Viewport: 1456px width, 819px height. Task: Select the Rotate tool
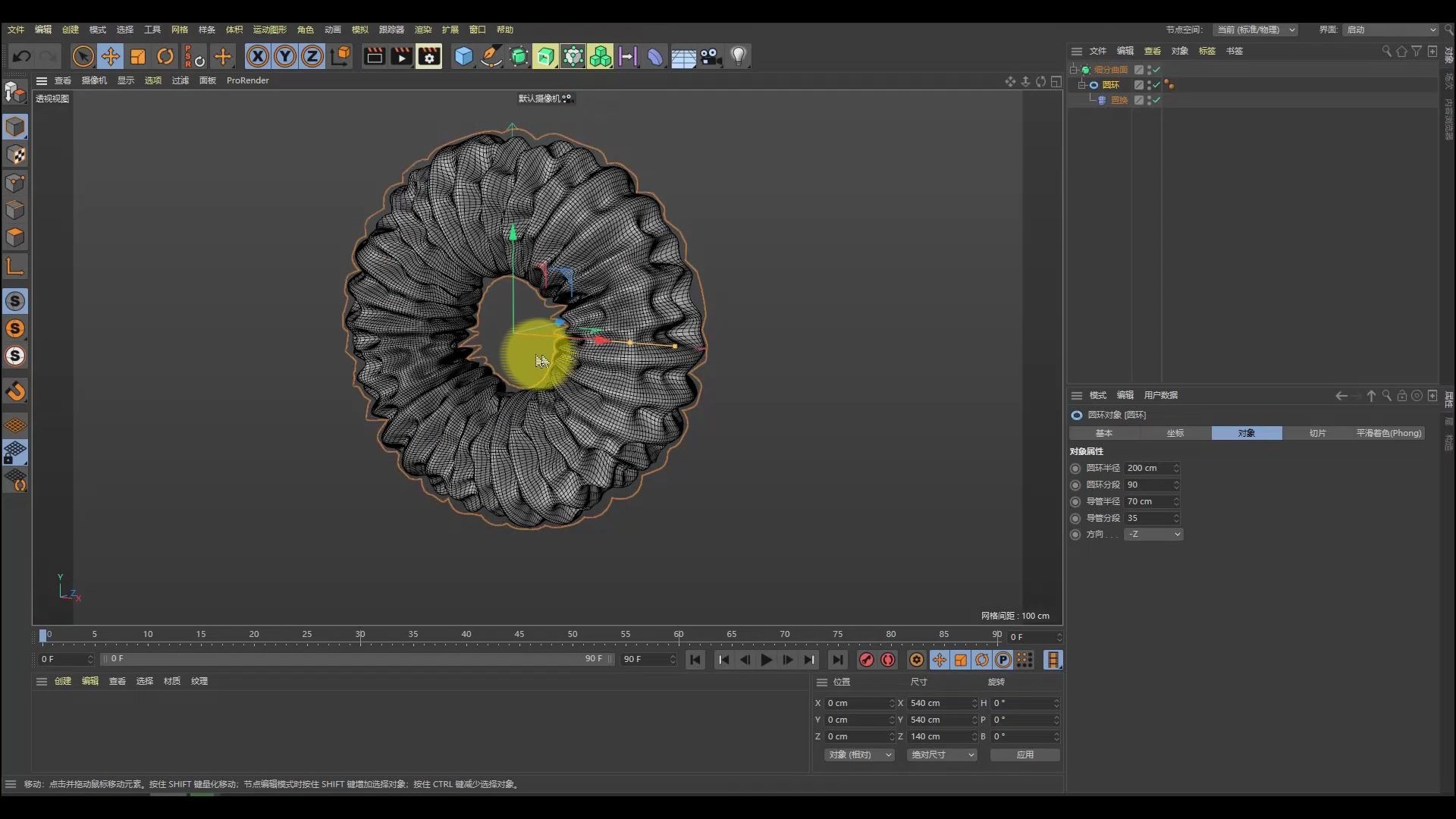pyautogui.click(x=165, y=56)
